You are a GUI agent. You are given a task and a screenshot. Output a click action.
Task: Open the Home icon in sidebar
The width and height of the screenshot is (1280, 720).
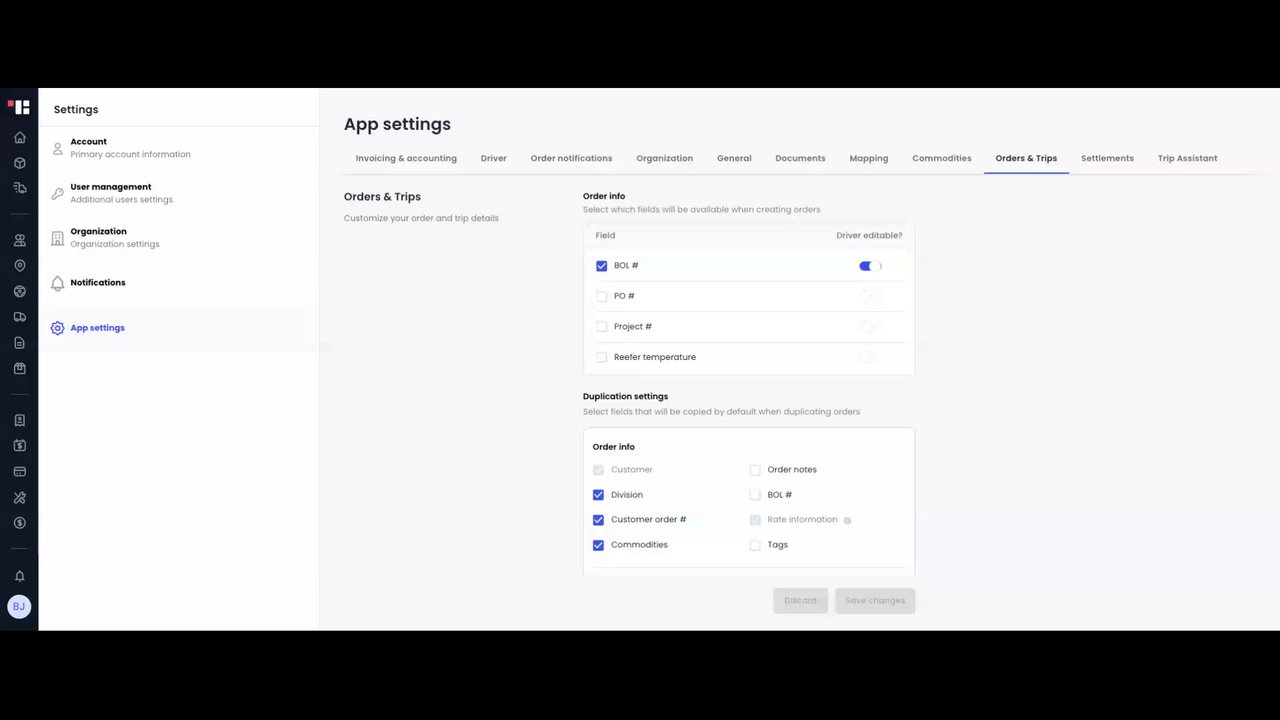[19, 137]
